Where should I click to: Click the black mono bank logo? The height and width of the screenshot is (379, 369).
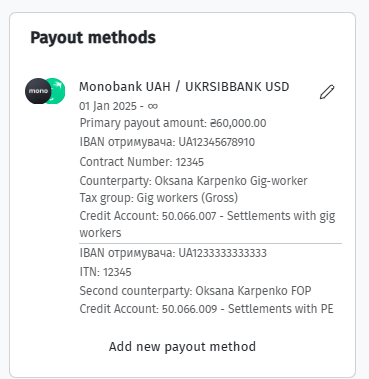point(38,91)
